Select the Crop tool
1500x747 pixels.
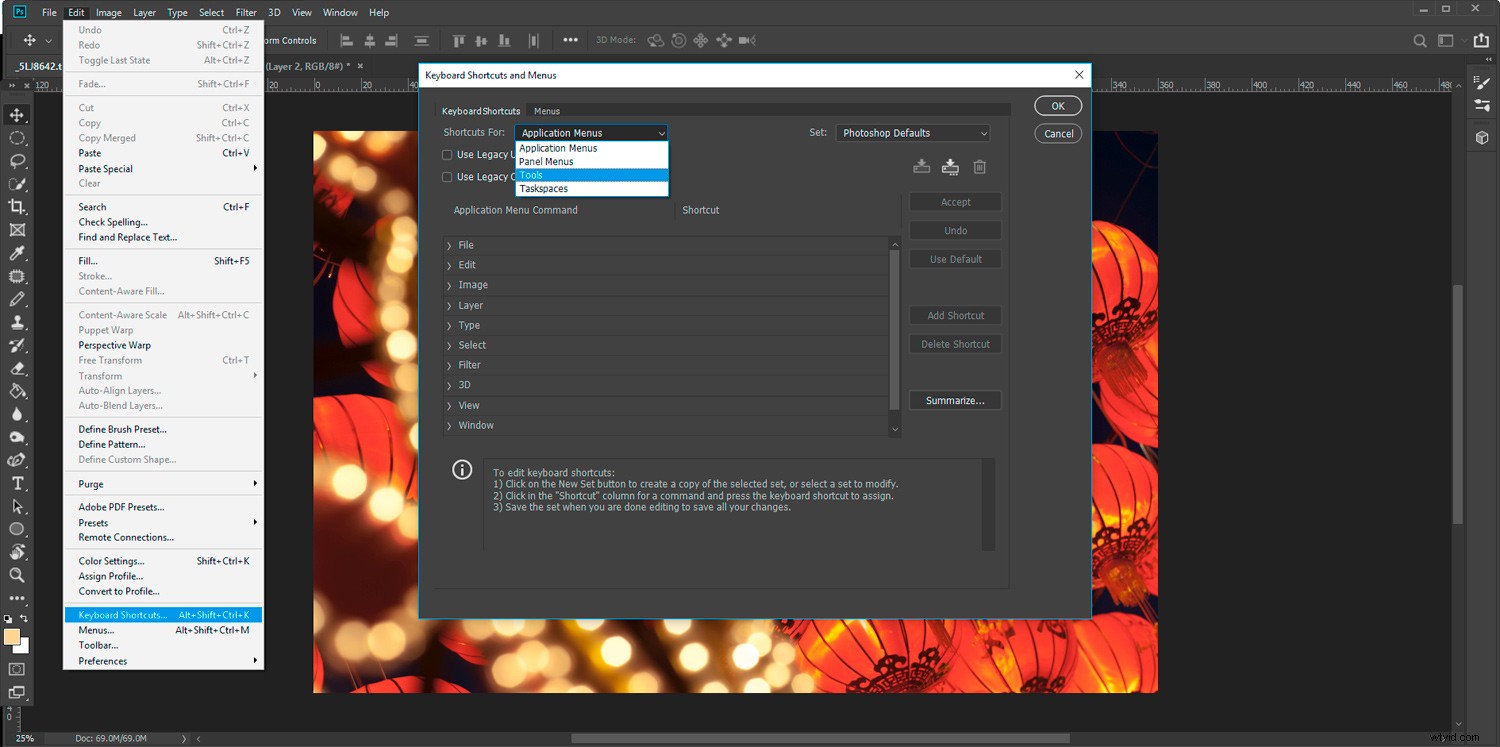17,206
